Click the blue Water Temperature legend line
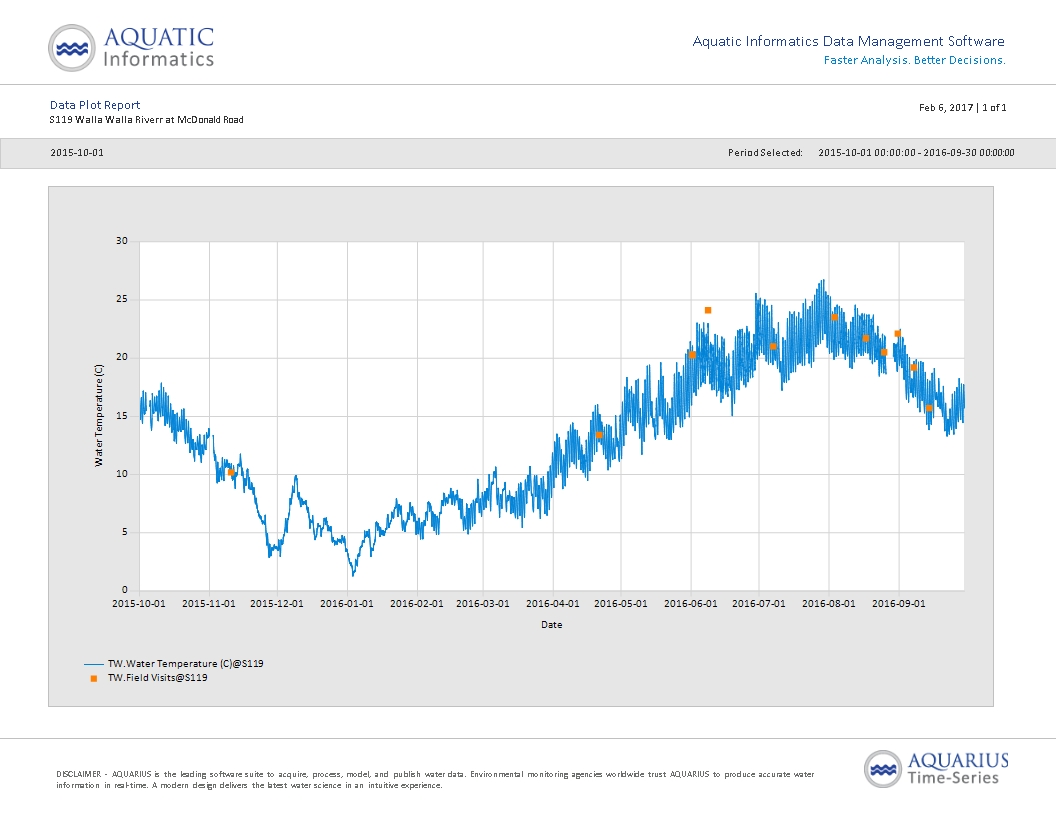Viewport: 1056px width, 816px height. click(x=94, y=664)
